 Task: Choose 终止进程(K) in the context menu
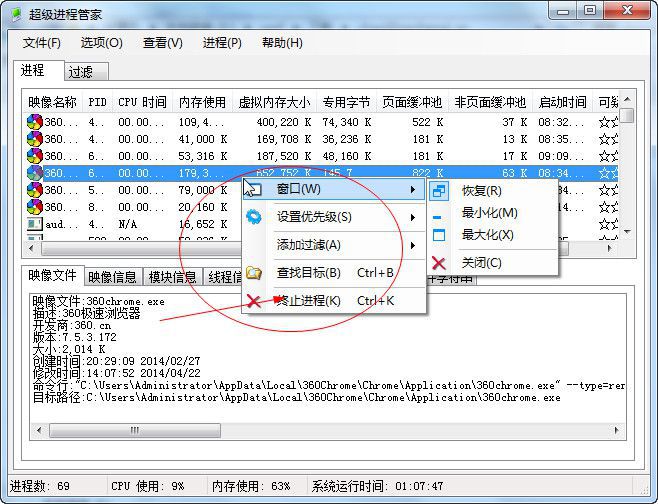click(x=334, y=301)
